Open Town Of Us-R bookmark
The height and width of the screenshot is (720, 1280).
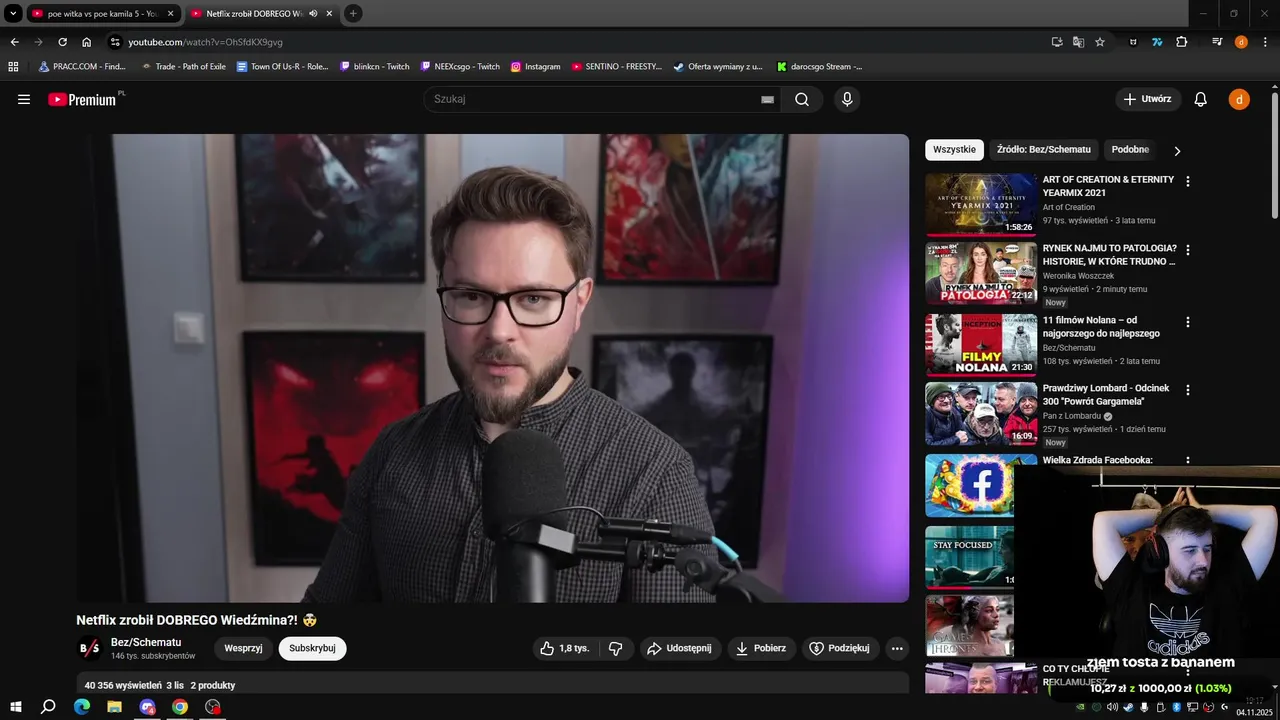282,66
